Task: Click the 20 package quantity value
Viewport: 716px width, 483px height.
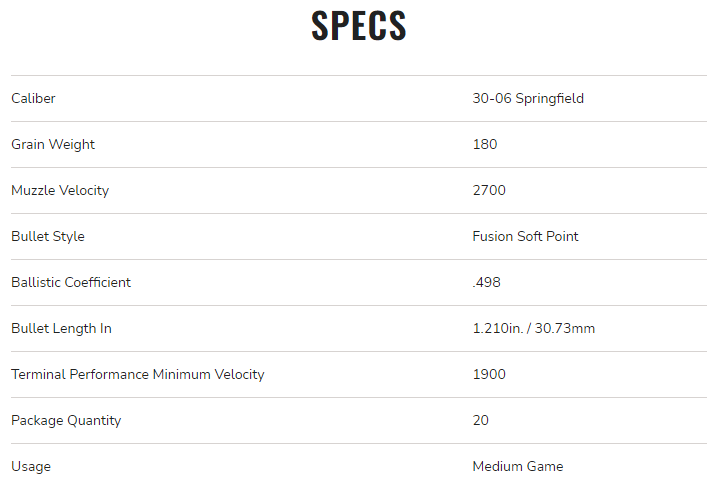Action: 480,420
